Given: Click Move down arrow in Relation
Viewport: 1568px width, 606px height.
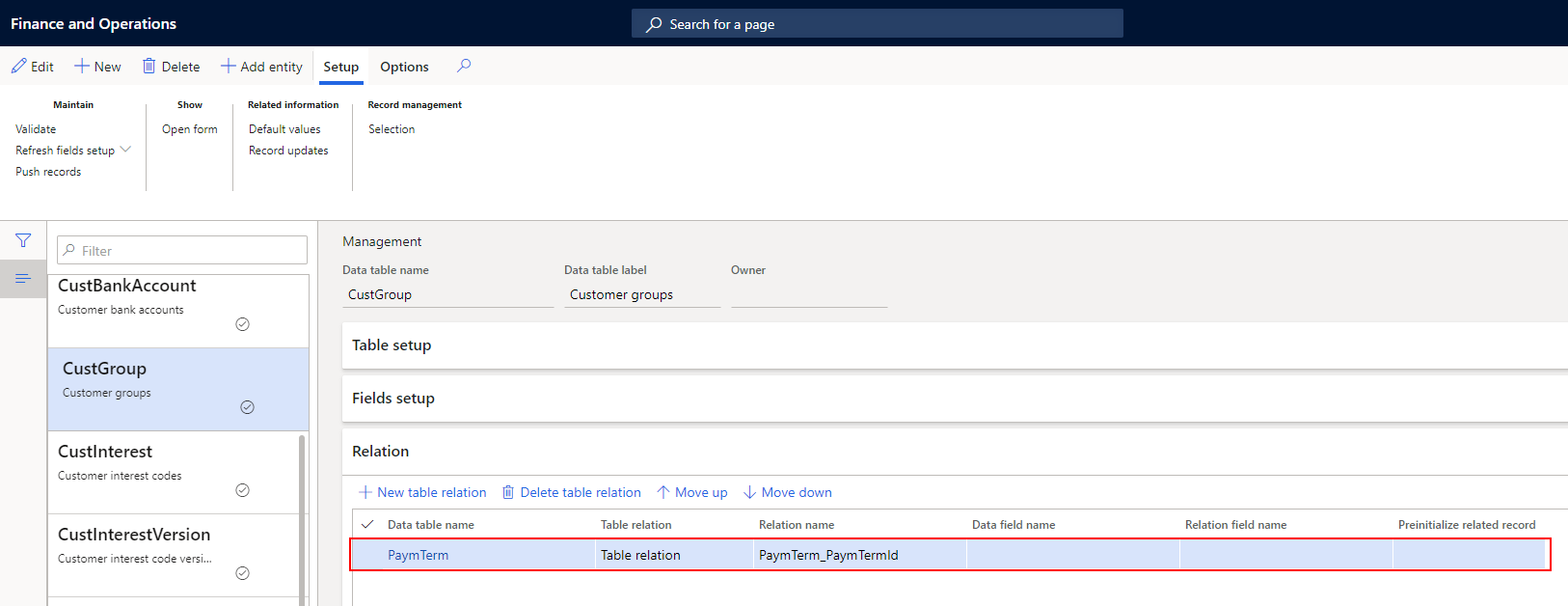Looking at the screenshot, I should [749, 492].
